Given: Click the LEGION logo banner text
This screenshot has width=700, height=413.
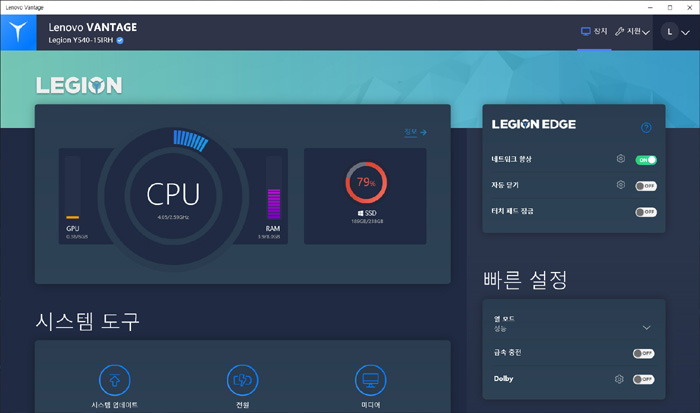Looking at the screenshot, I should (79, 85).
